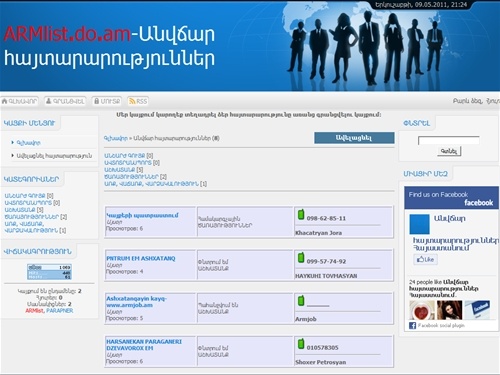
Task: Open the facebook logo fan thumbnail
Action: point(477,310)
